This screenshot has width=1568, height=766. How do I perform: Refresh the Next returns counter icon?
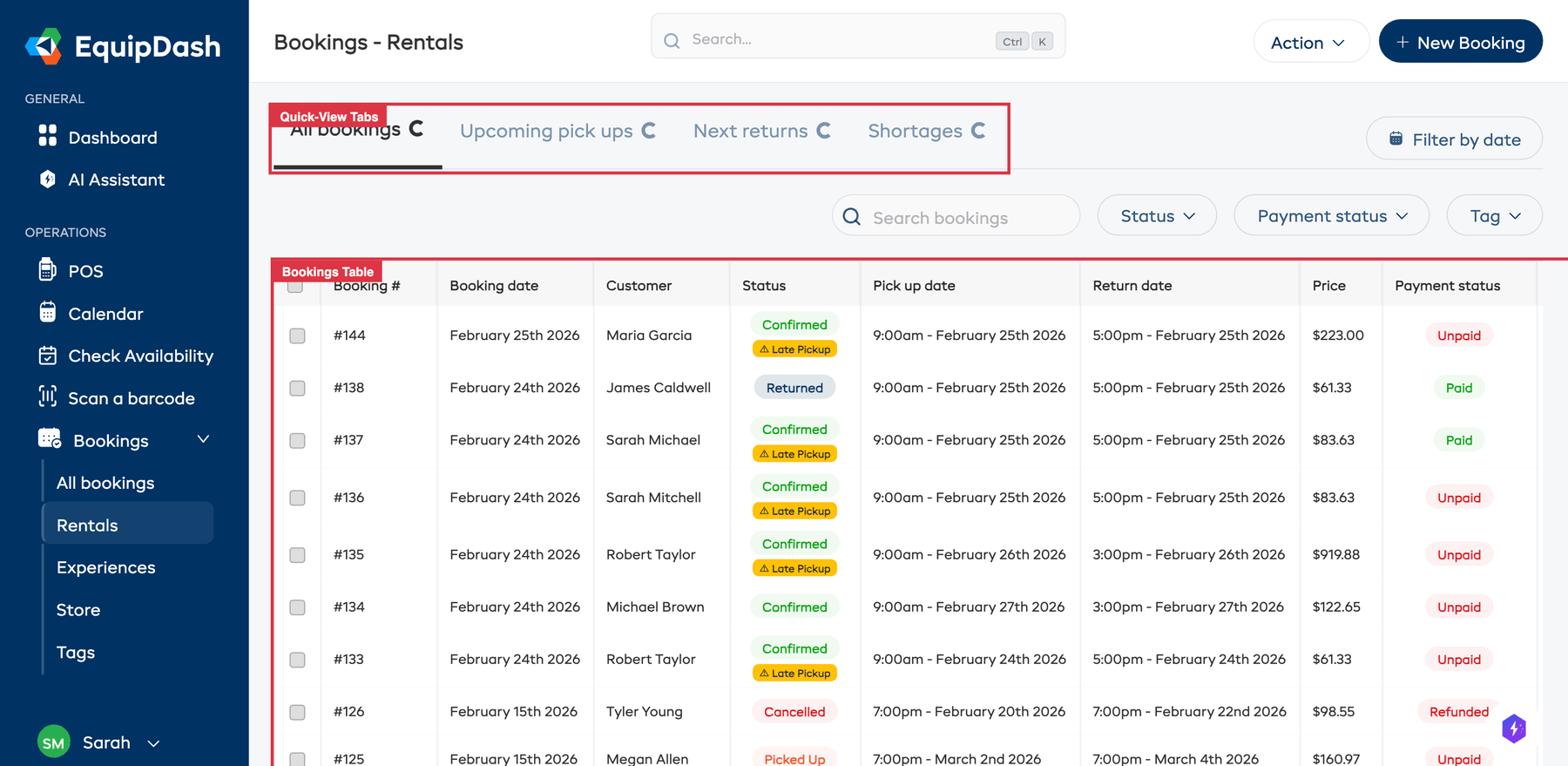[823, 131]
